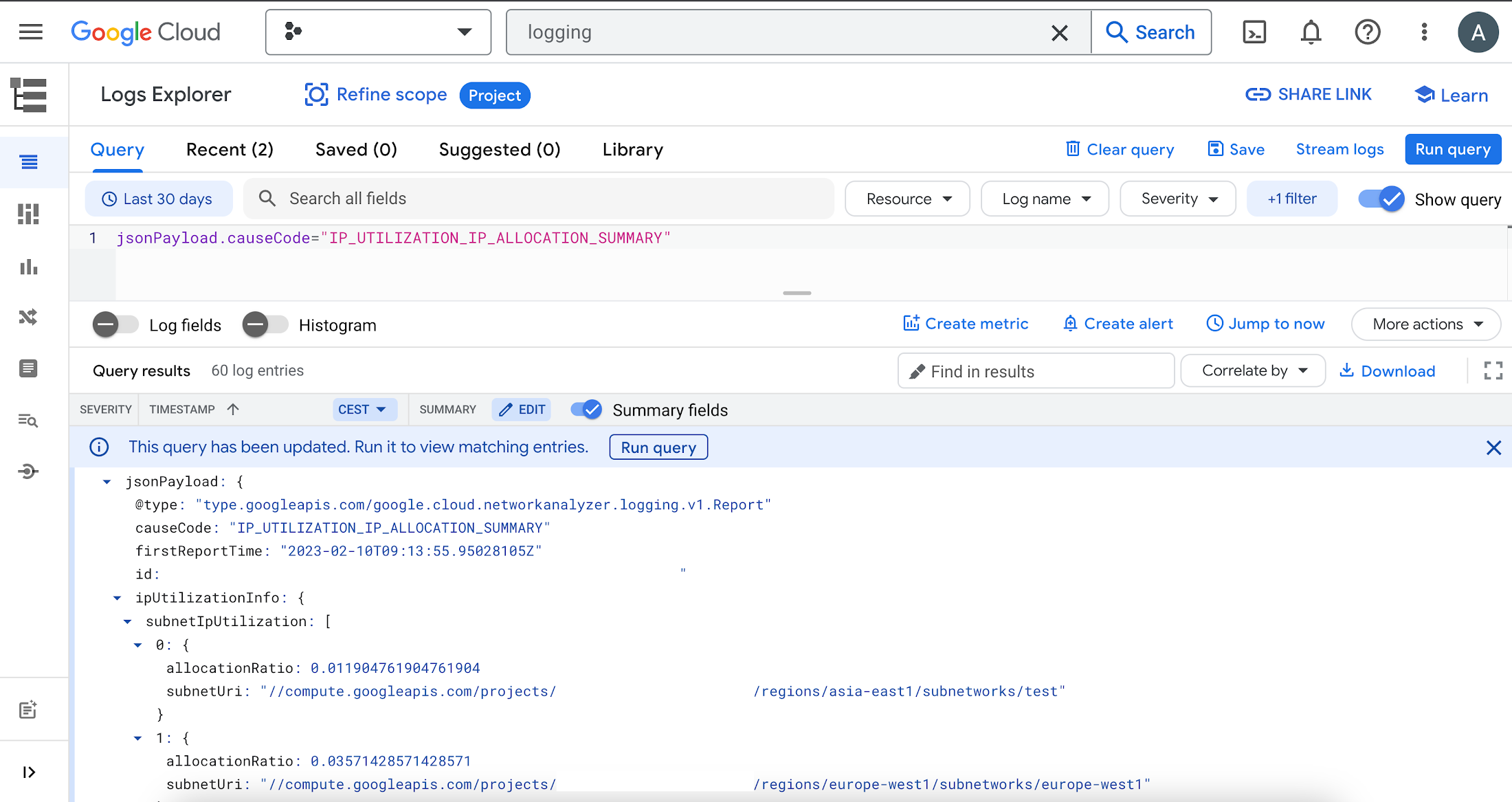Toggle the Summary fields switch
This screenshot has height=802, width=1512.
pyautogui.click(x=586, y=410)
